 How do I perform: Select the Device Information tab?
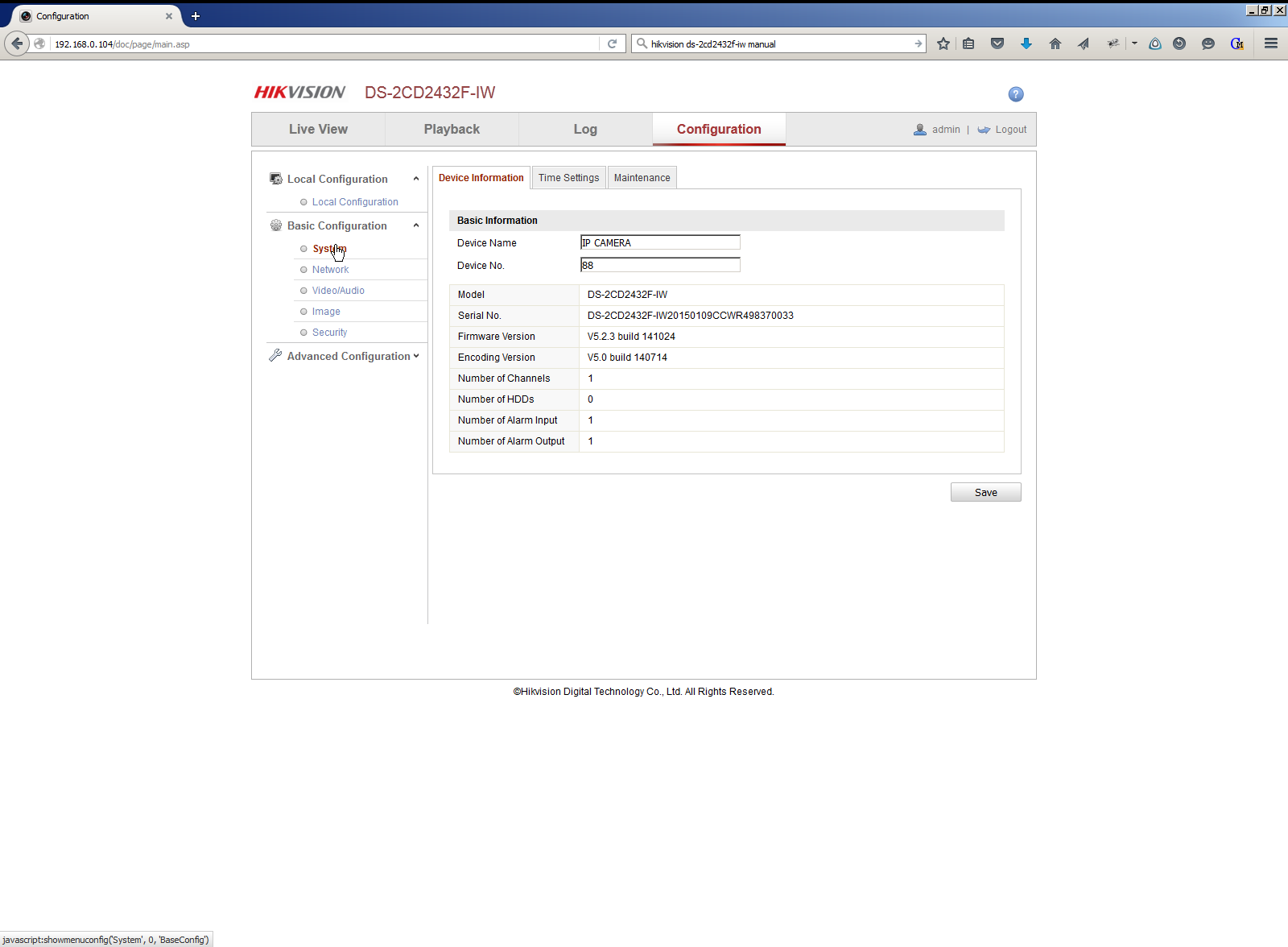coord(481,178)
